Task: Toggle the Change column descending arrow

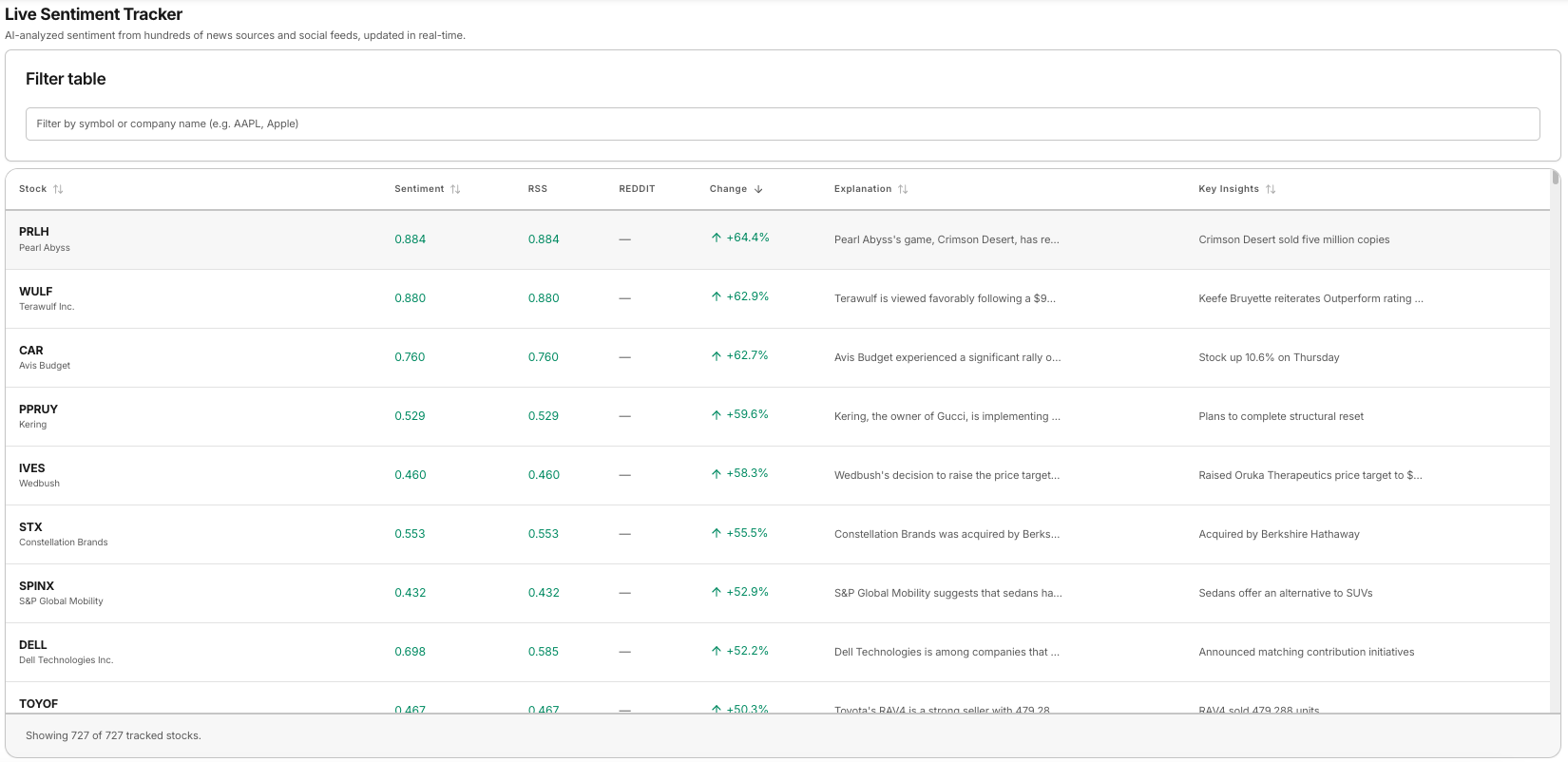Action: pos(758,189)
